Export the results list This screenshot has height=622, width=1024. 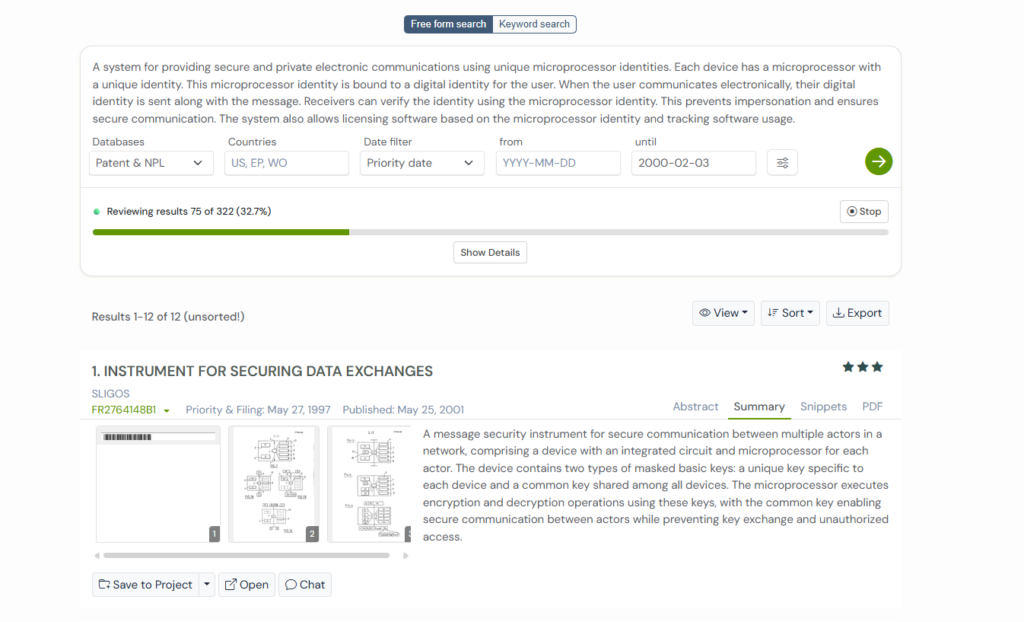pyautogui.click(x=857, y=313)
